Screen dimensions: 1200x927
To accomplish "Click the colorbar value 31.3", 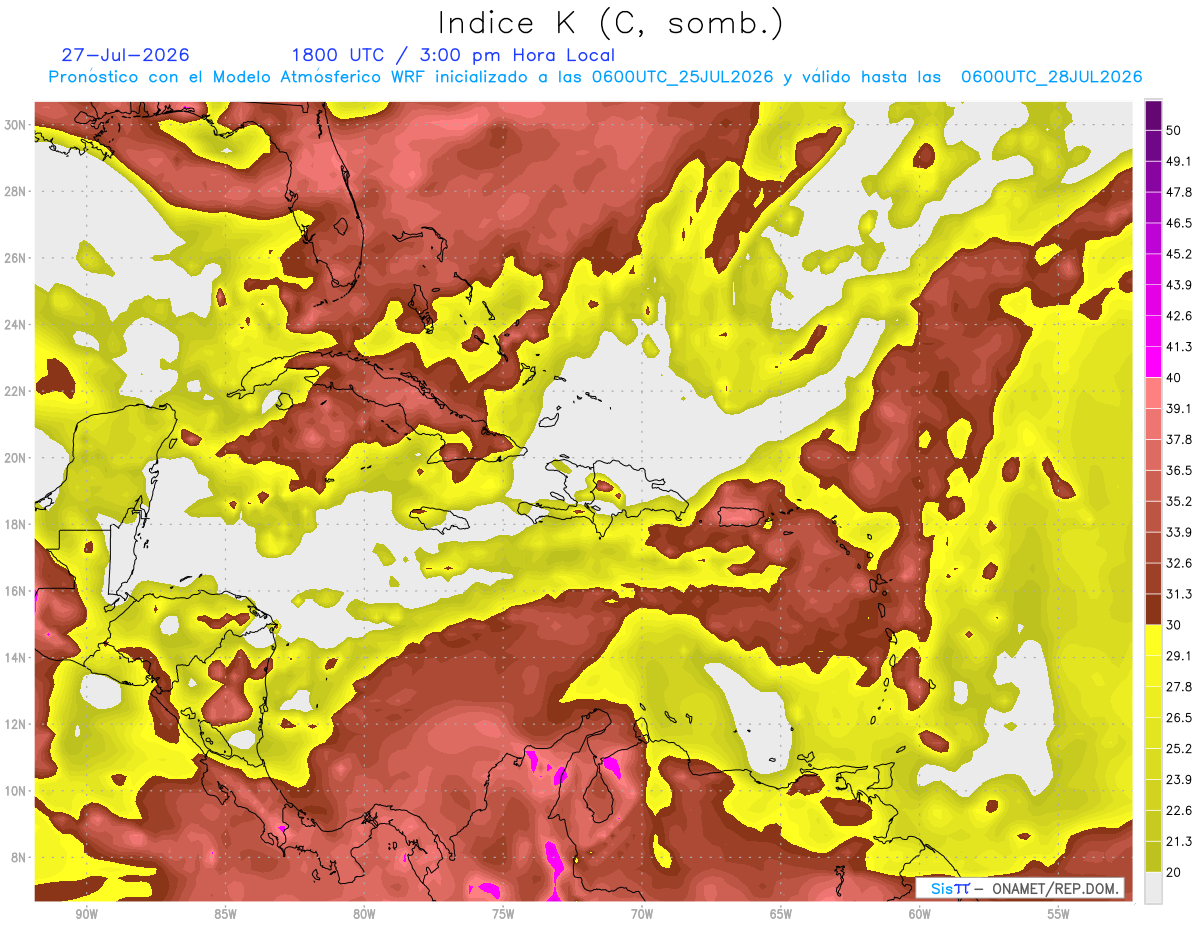I will coord(1179,594).
